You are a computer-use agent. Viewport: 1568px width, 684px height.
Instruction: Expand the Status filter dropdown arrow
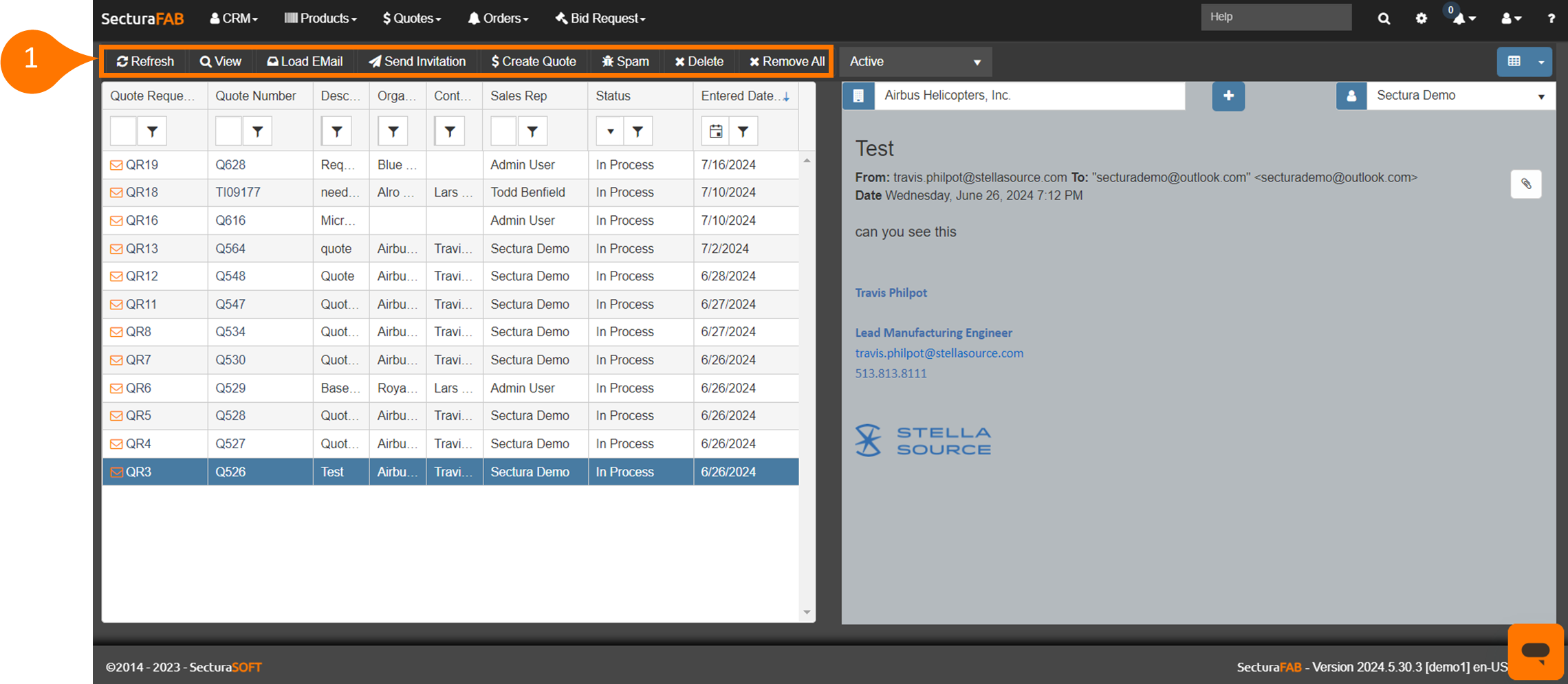pos(610,131)
